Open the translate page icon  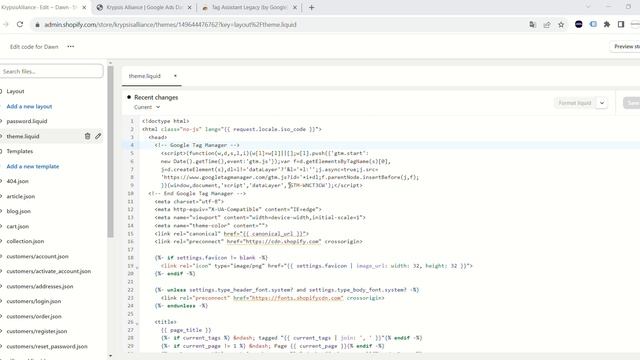pos(532,24)
